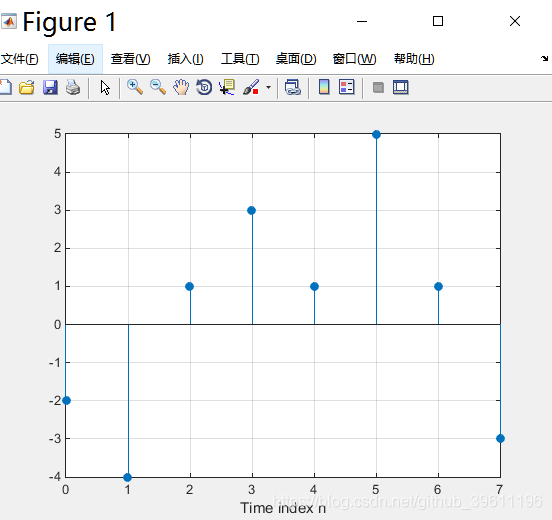Select the stem marker at n=1
The width and height of the screenshot is (552, 520).
point(127,477)
